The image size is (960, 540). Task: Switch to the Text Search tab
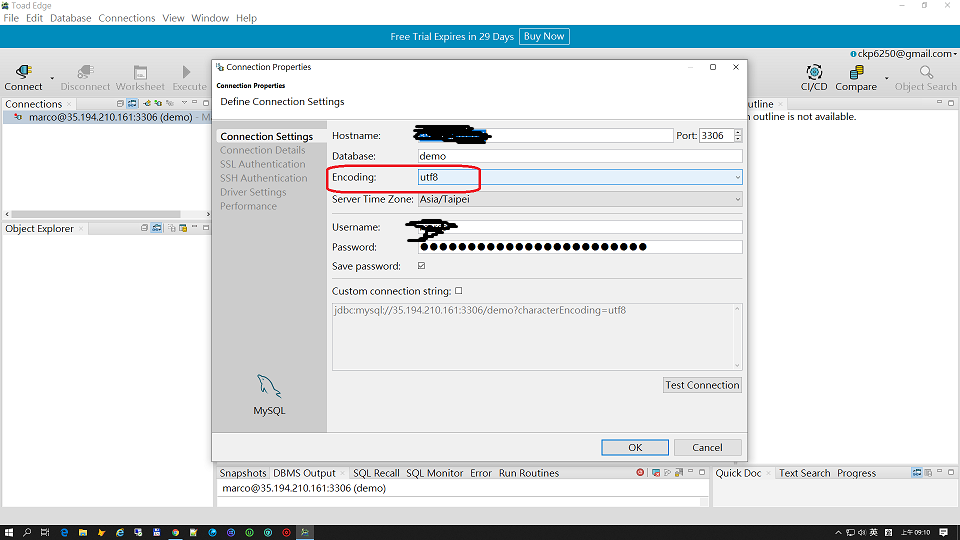click(804, 473)
